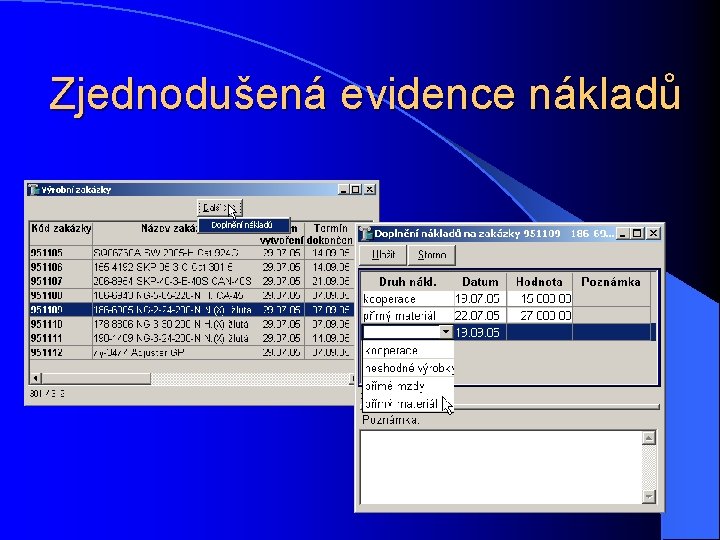Click the Storno button
Screen dimensions: 720x540
pos(432,255)
